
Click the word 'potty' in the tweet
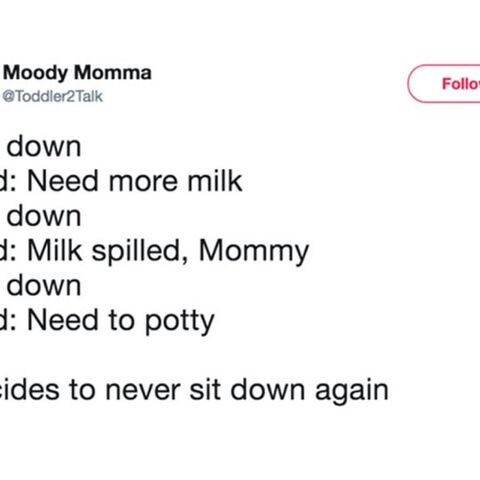(180, 322)
